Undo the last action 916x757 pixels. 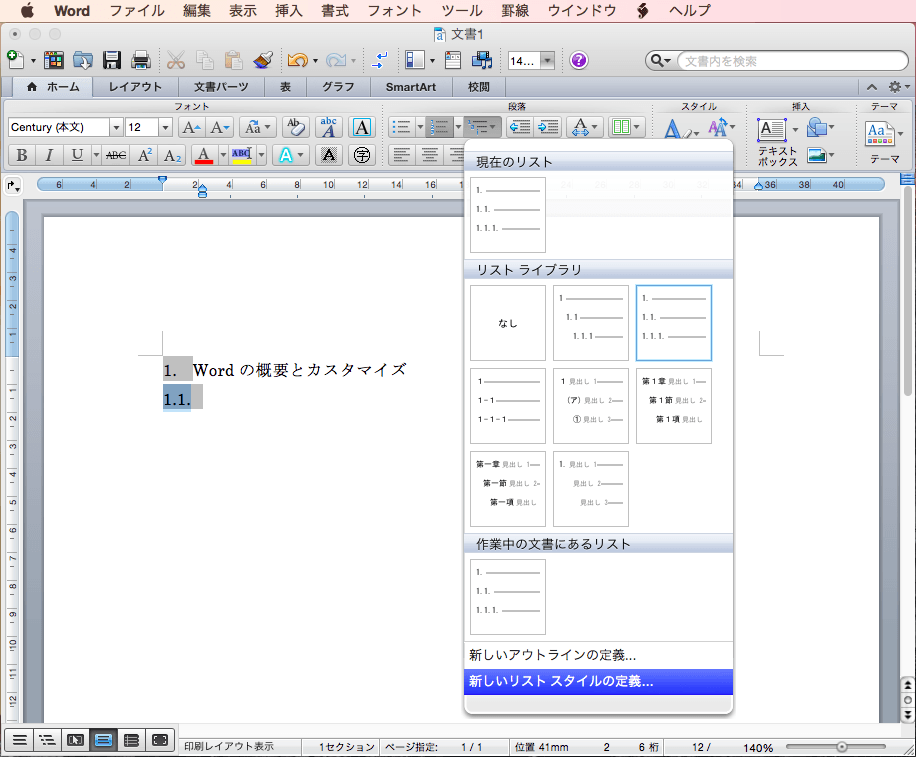pyautogui.click(x=297, y=60)
